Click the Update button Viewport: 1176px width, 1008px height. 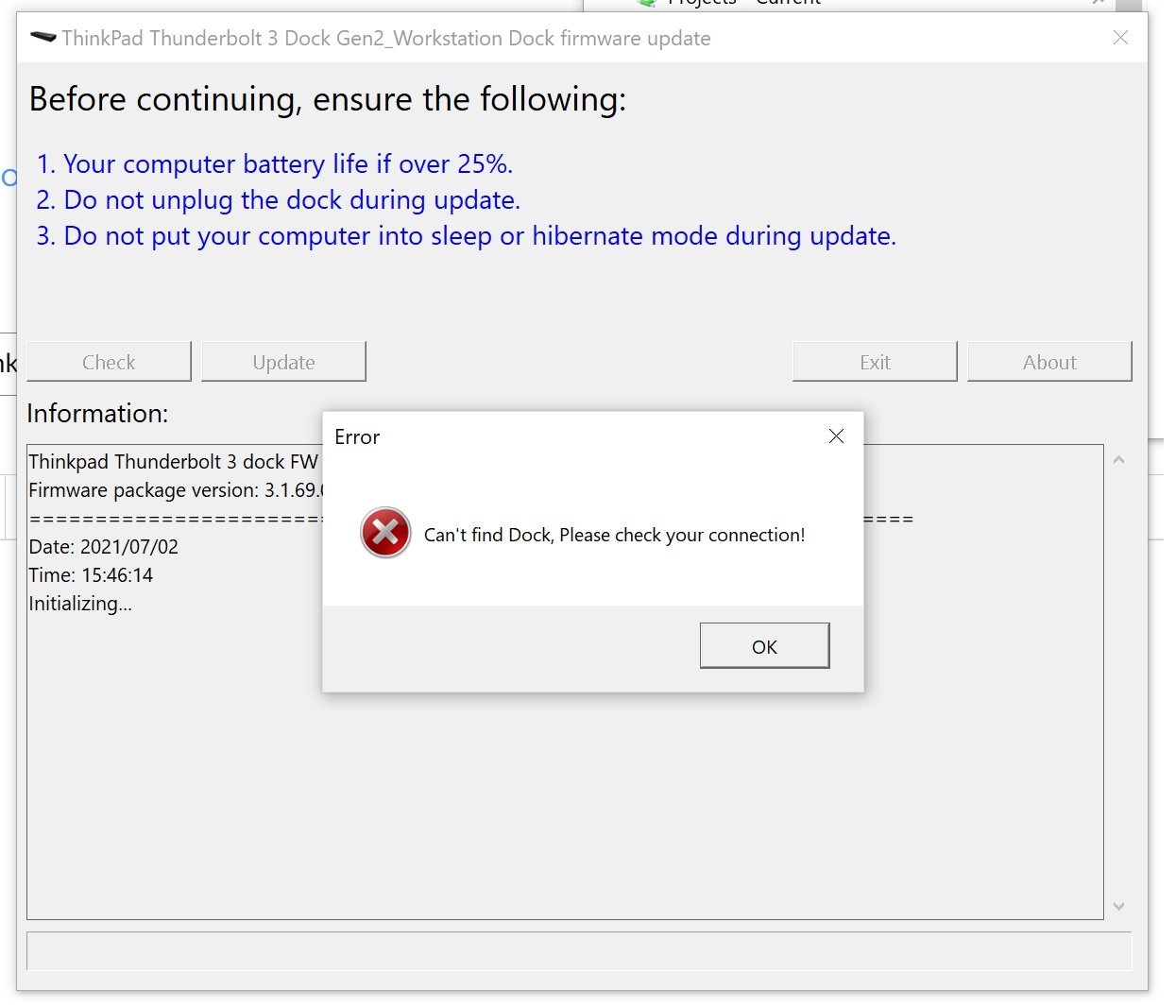tap(283, 362)
